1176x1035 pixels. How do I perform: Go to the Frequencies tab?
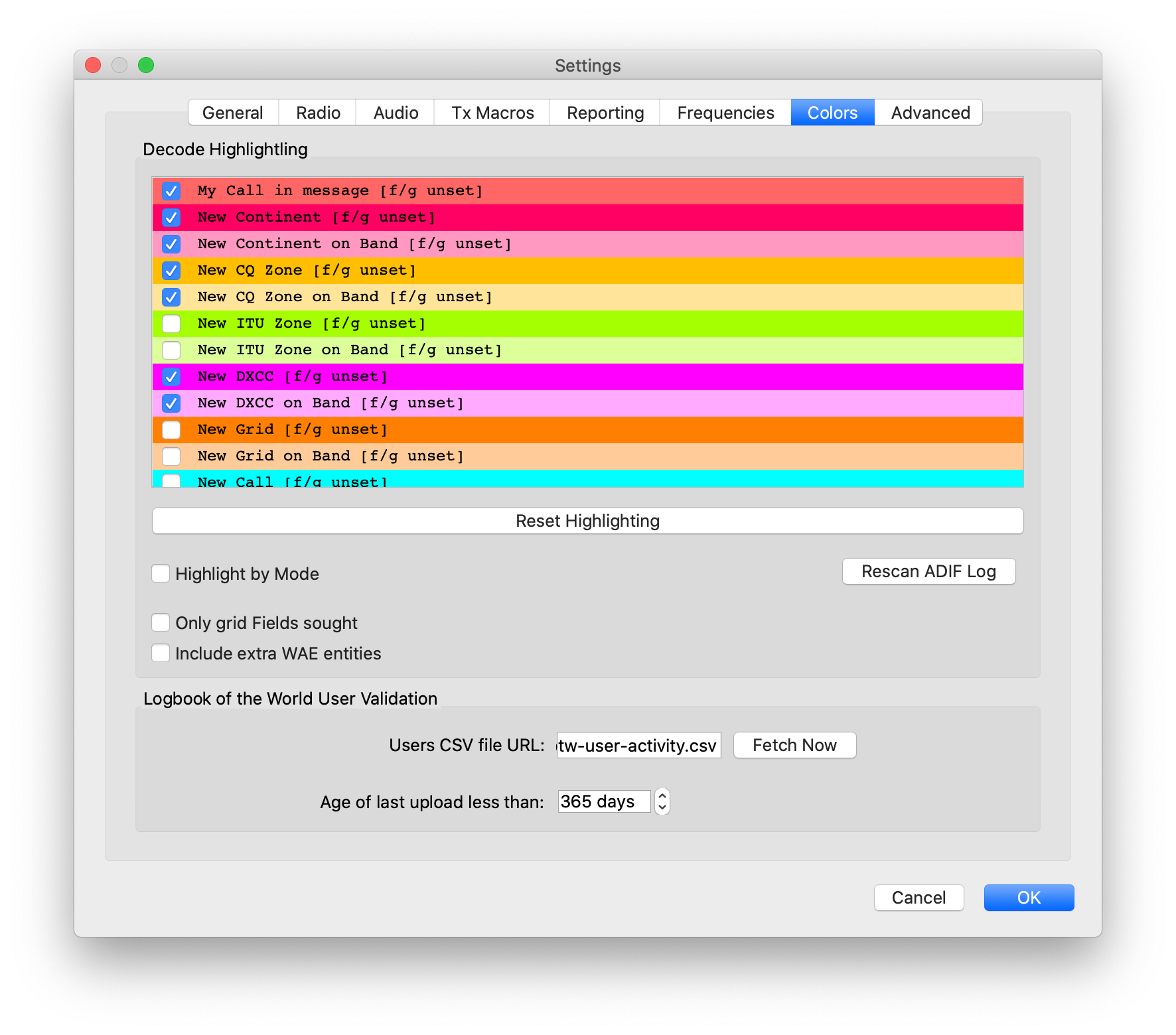point(725,113)
